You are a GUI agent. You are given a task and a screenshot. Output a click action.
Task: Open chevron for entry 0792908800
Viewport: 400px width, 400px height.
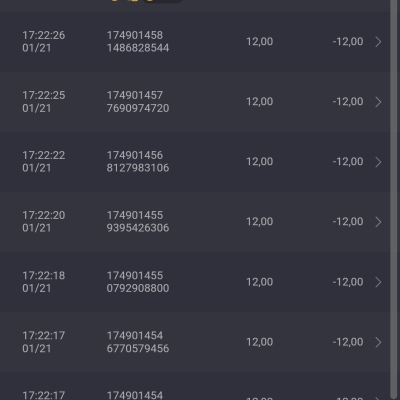pos(378,282)
